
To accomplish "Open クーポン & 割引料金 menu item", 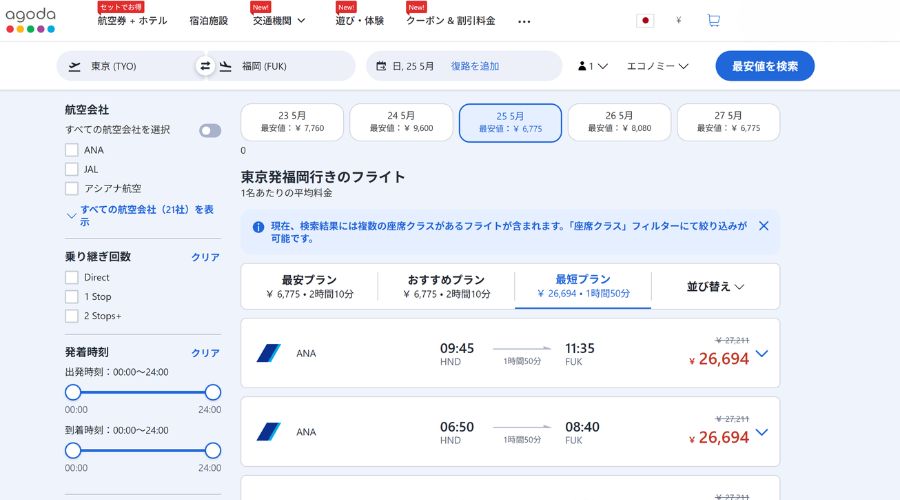I will point(451,21).
